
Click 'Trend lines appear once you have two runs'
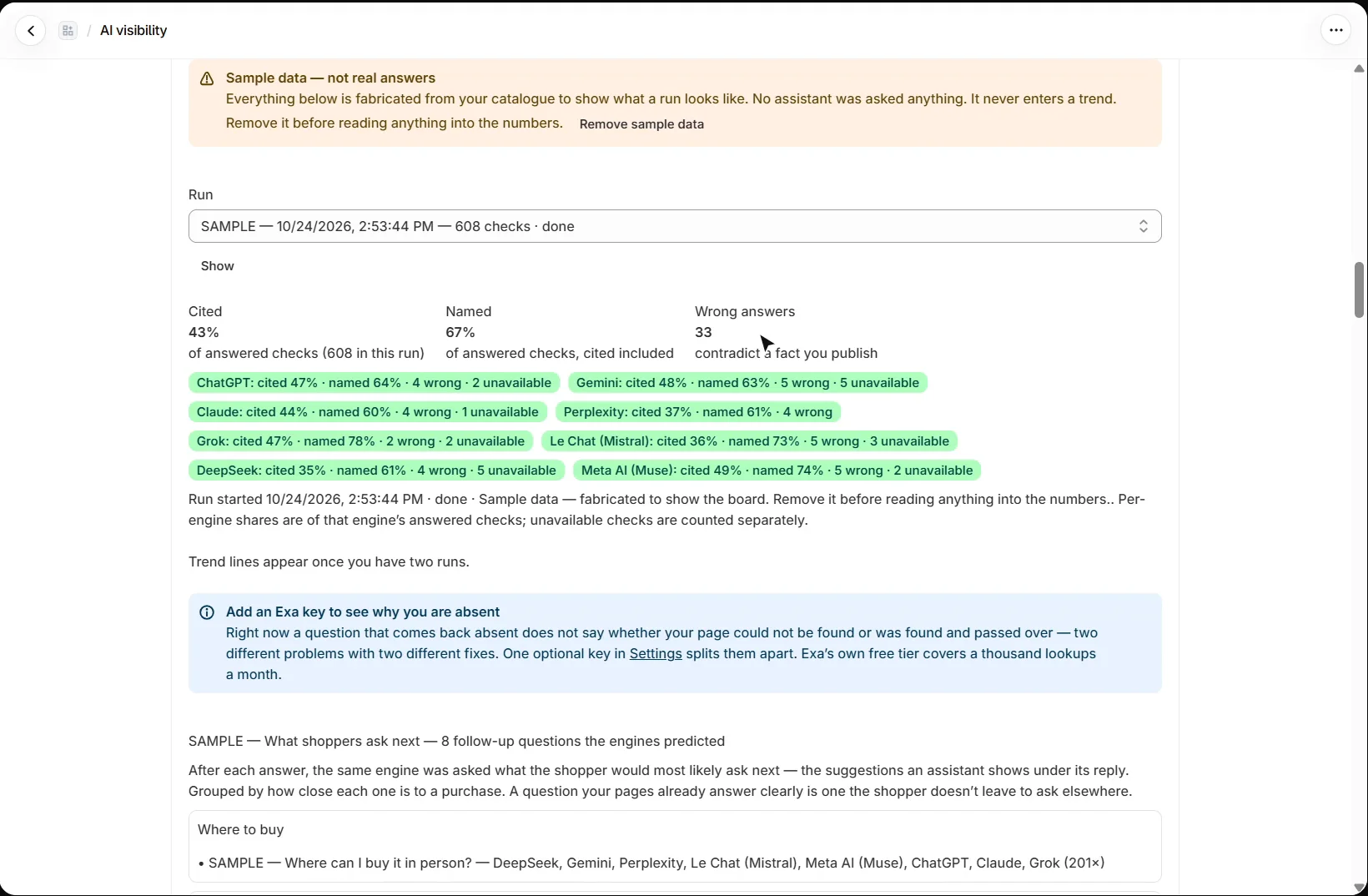coord(329,562)
